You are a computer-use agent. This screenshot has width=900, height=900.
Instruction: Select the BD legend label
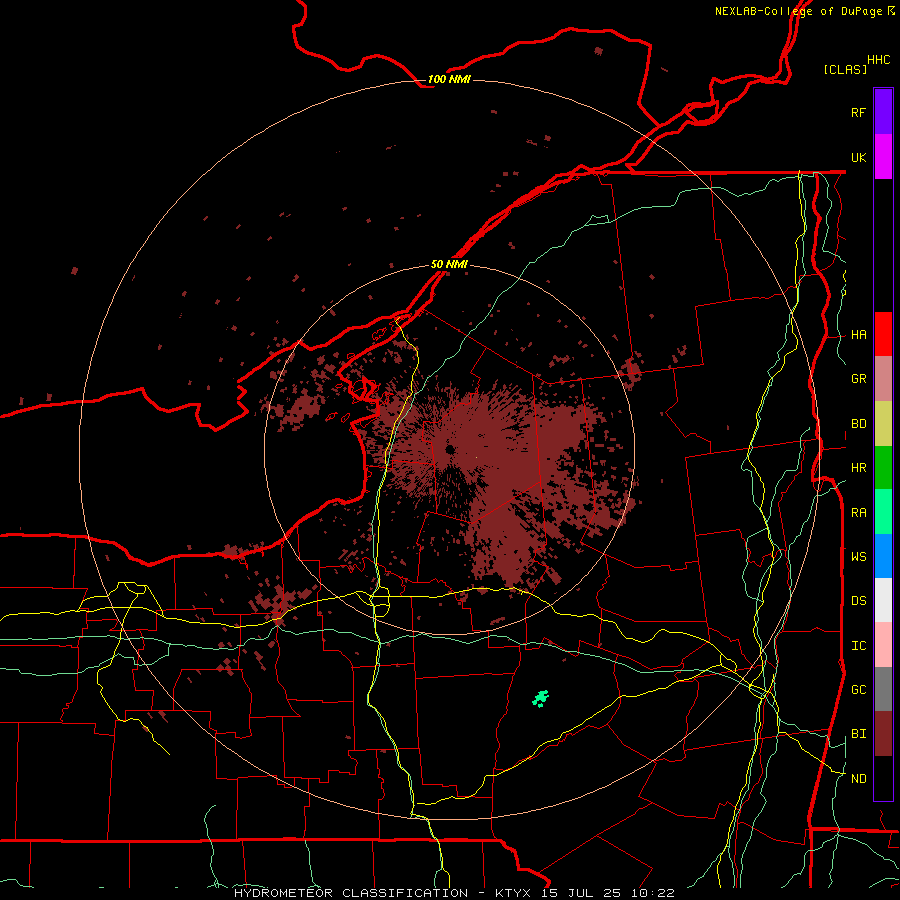(x=858, y=424)
